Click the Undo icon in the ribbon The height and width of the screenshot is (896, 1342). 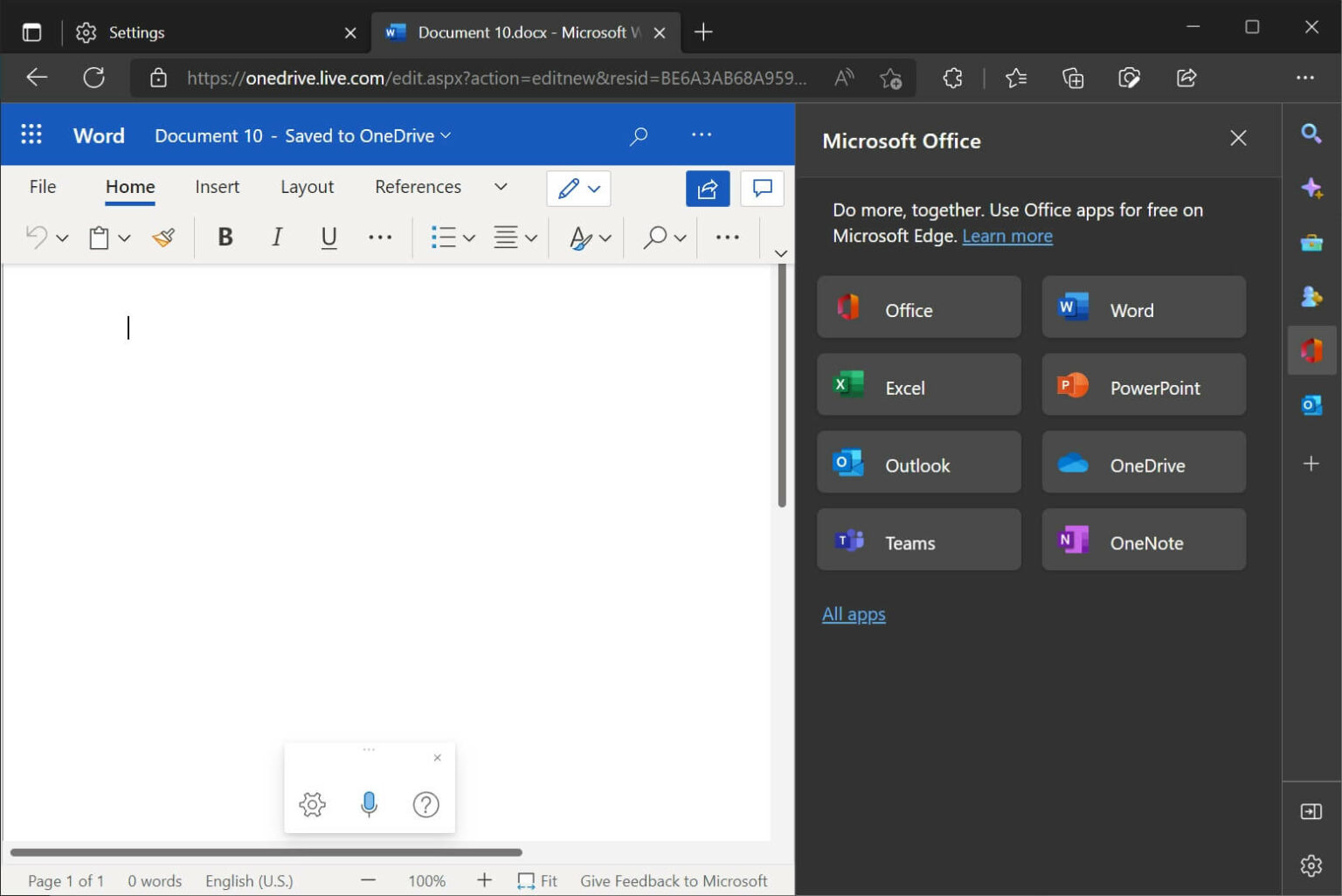pyautogui.click(x=36, y=237)
